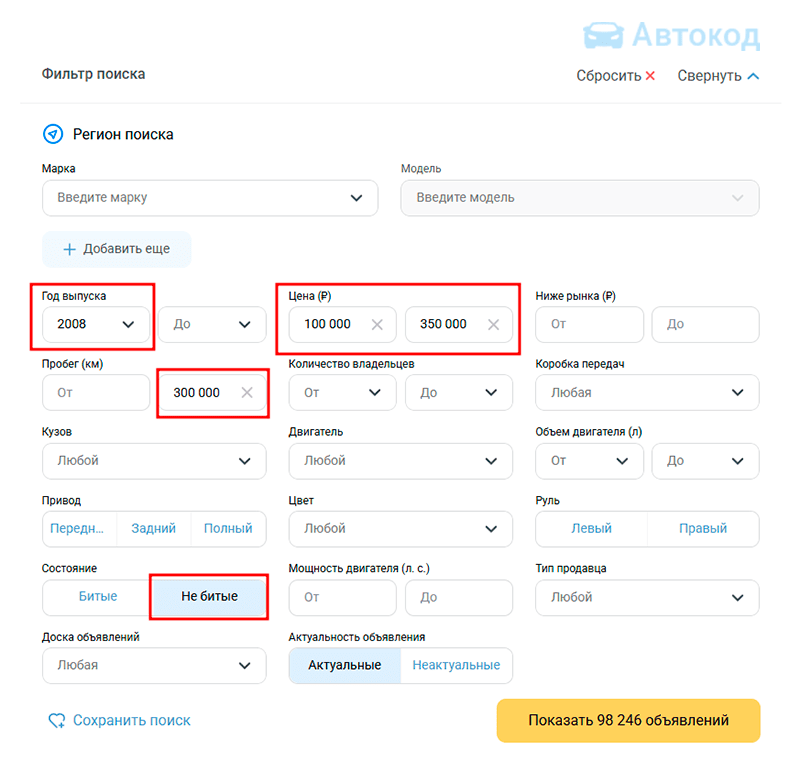Click the search region location icon

pos(53,134)
